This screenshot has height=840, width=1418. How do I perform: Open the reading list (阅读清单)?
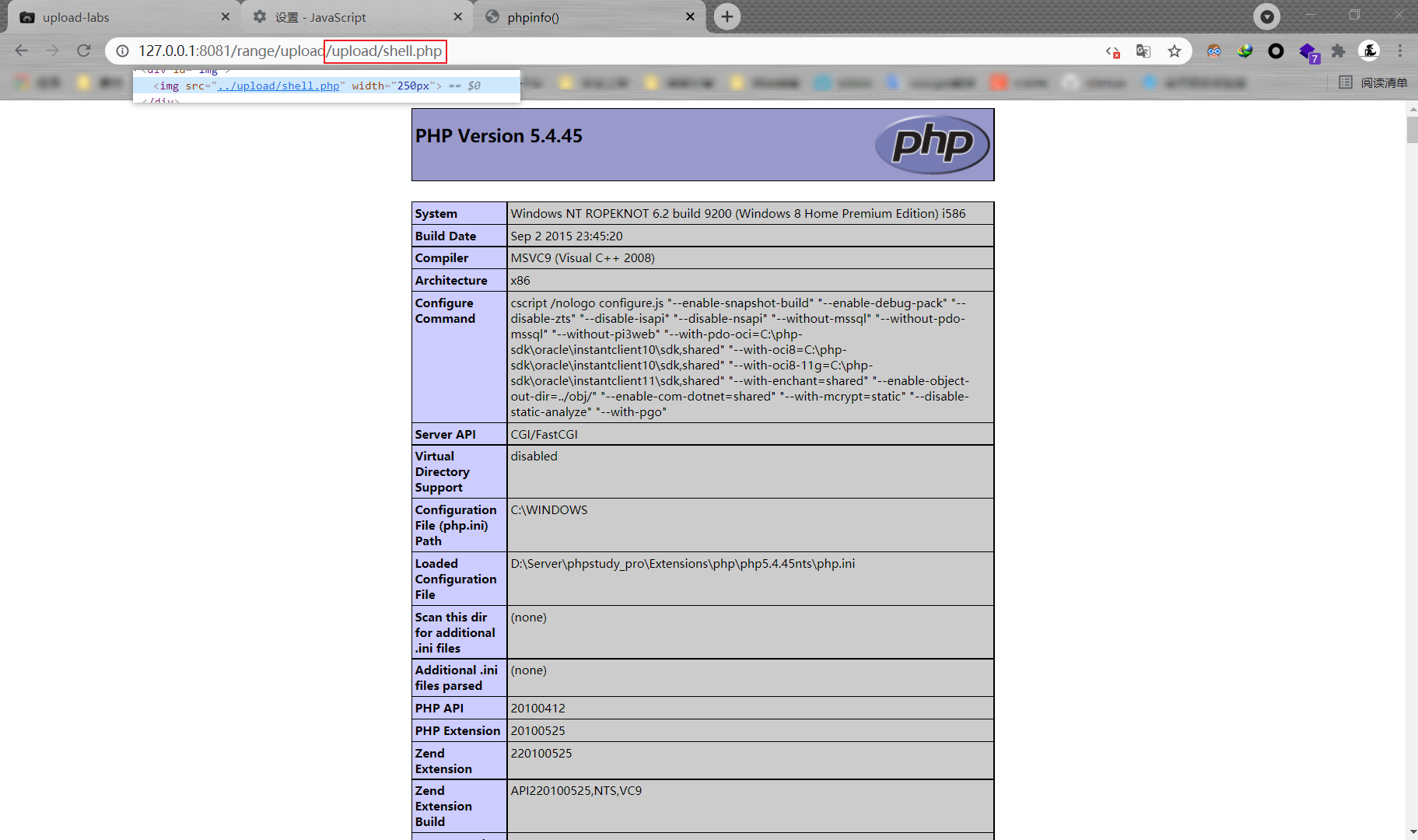click(1374, 82)
